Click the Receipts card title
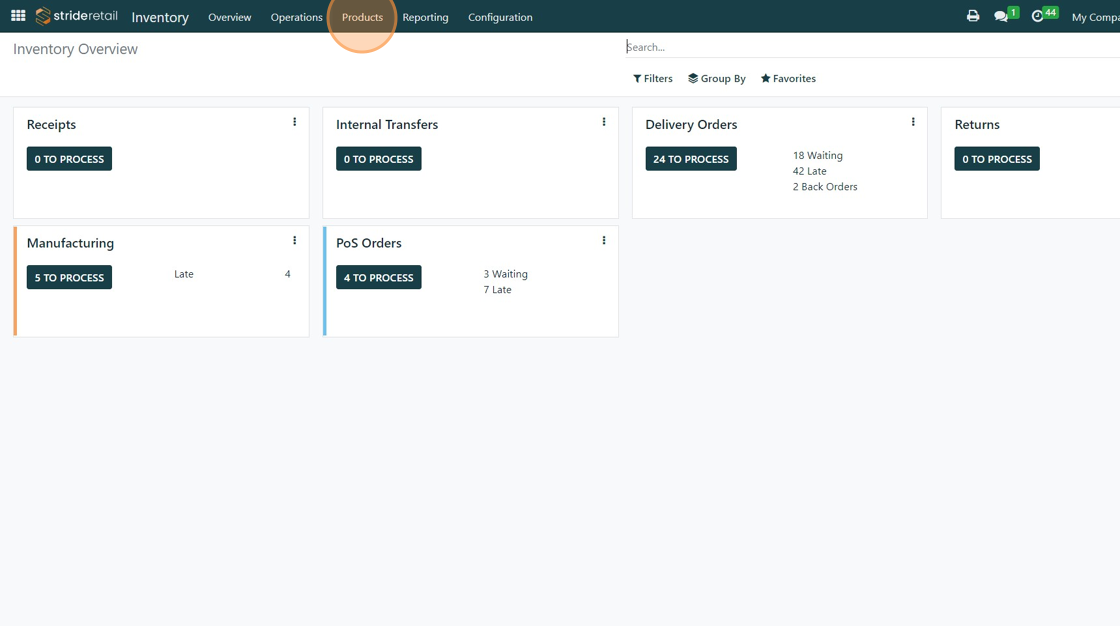This screenshot has height=626, width=1120. [51, 124]
